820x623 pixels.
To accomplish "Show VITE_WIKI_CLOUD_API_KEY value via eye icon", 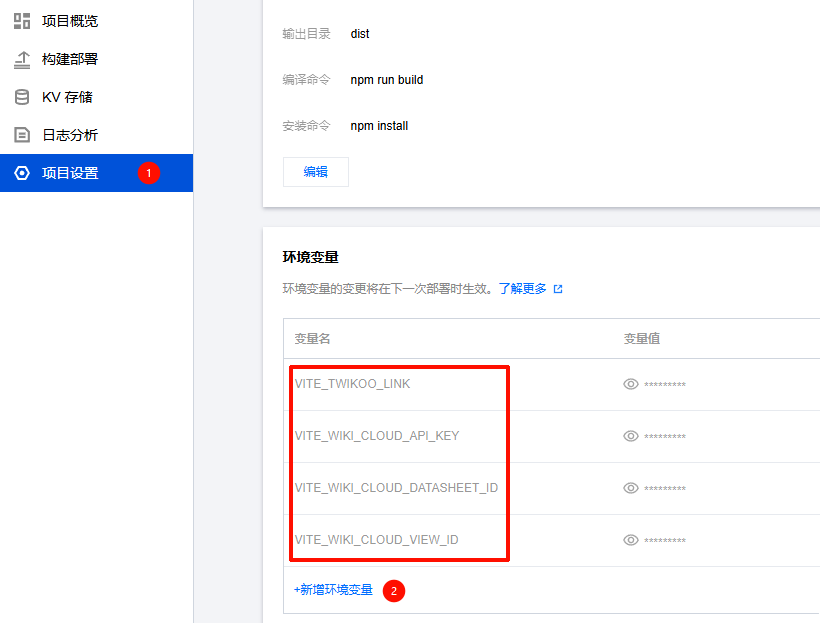I will pos(631,436).
